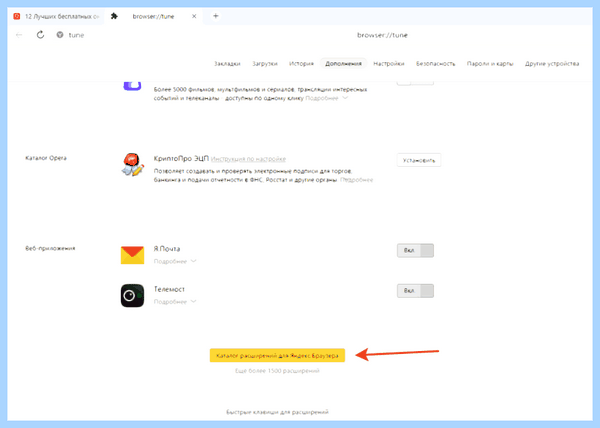The width and height of the screenshot is (600, 428).
Task: Click the КриптоПро ЭЦП title text
Action: (181, 158)
